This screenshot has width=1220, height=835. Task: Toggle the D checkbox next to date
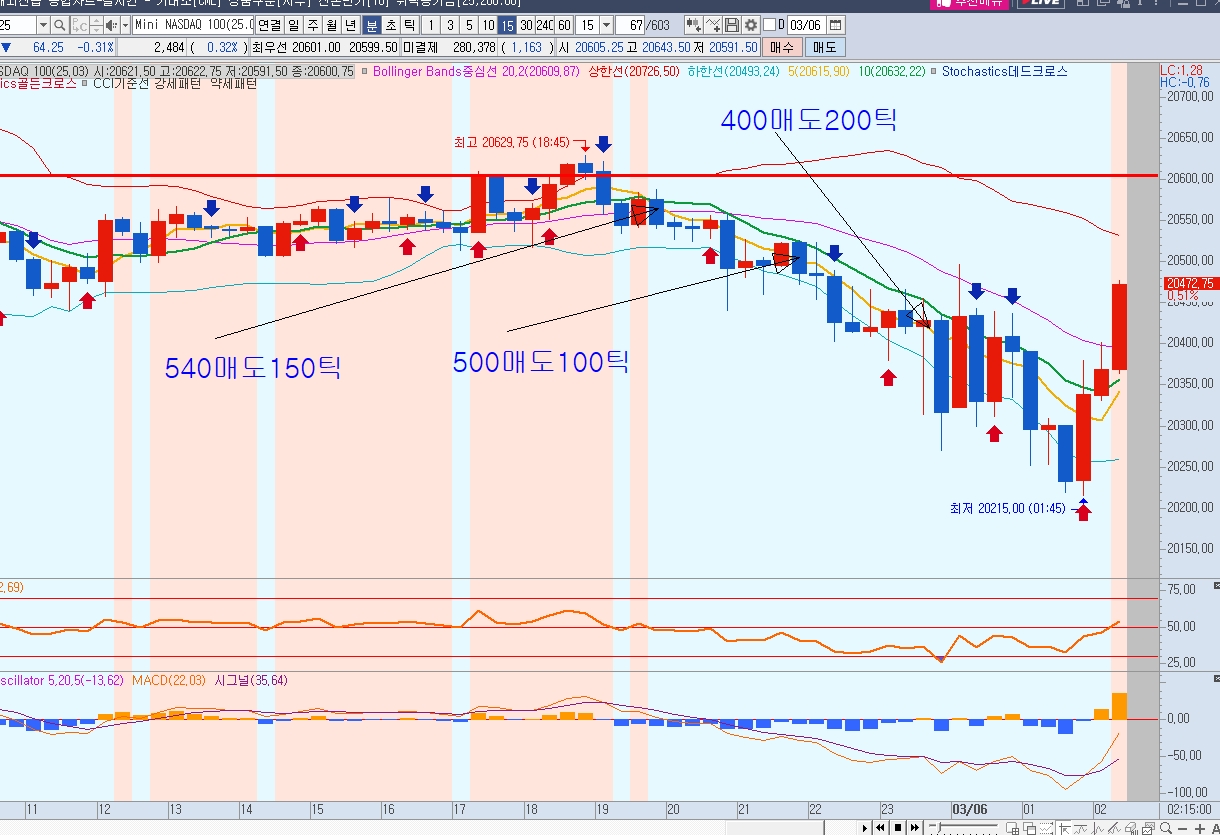click(769, 25)
